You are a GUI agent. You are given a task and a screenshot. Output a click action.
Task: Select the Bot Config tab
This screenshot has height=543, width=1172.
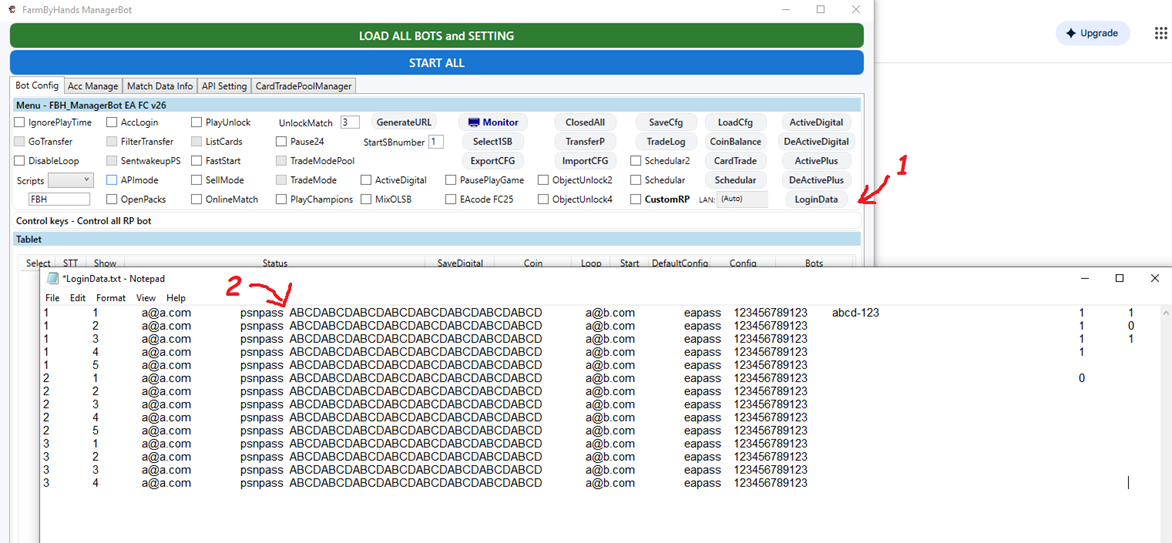click(x=37, y=85)
